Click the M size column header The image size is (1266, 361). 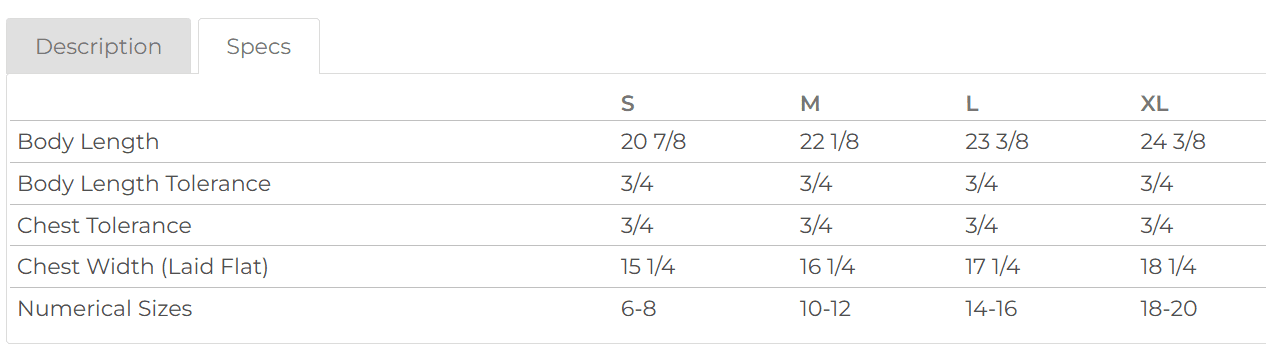coord(810,104)
